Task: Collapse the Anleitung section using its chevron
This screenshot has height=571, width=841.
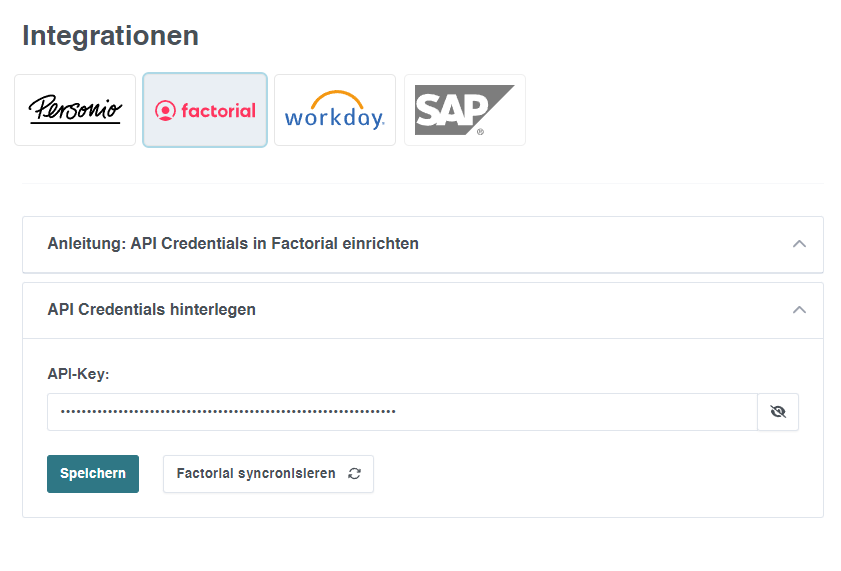Action: click(799, 244)
